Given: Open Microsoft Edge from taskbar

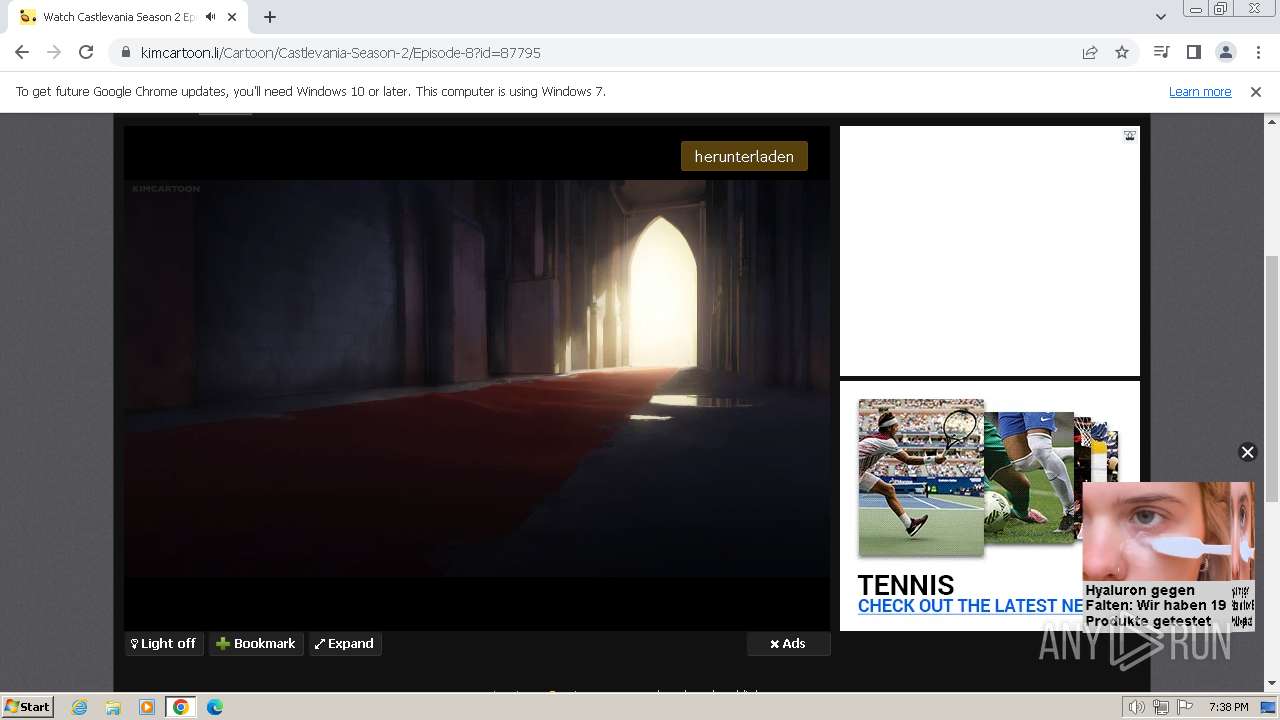Looking at the screenshot, I should pyautogui.click(x=215, y=707).
